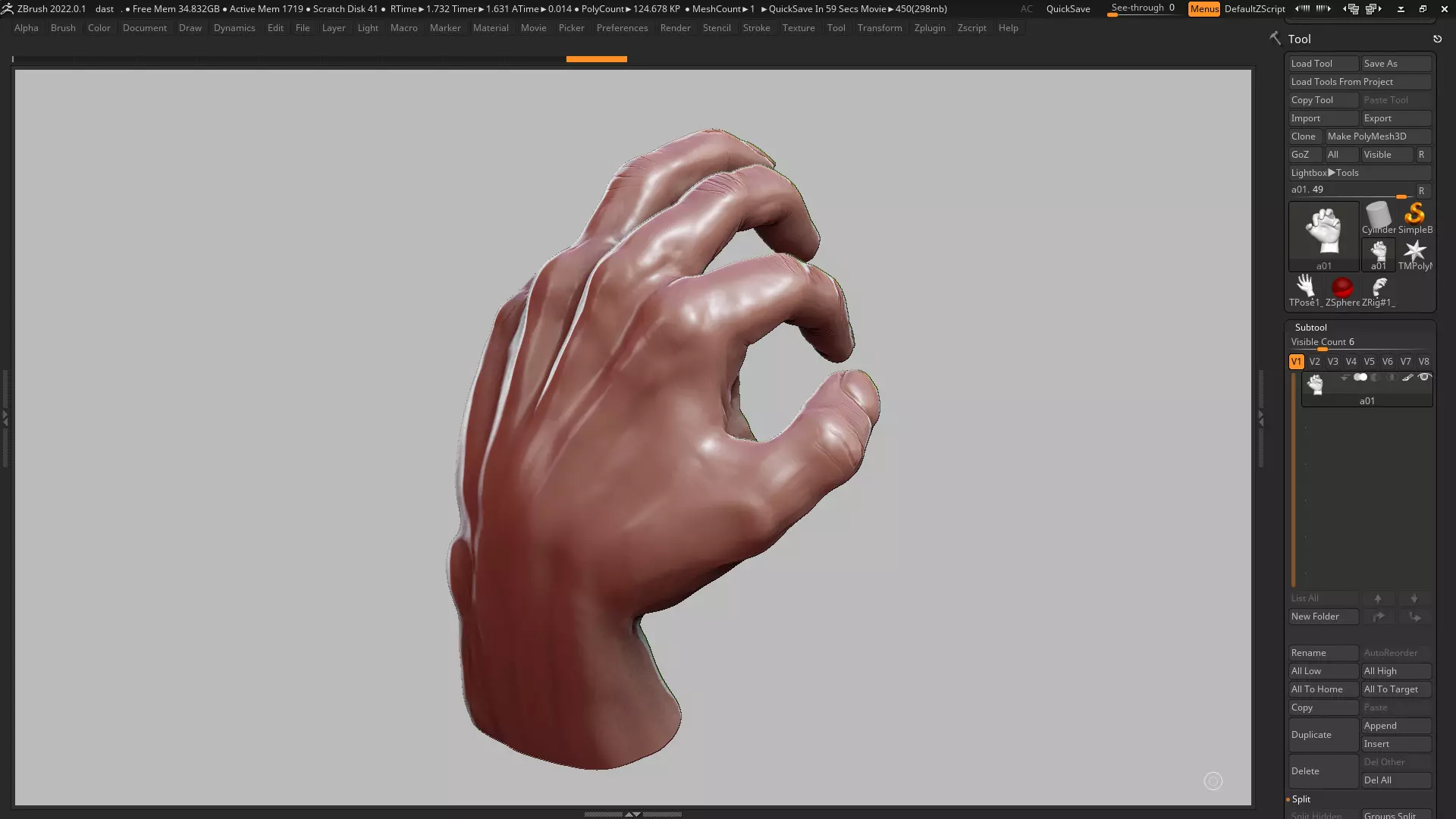Viewport: 1456px width, 819px height.
Task: Click the Tool palette restore-arrow icon
Action: (x=1437, y=39)
